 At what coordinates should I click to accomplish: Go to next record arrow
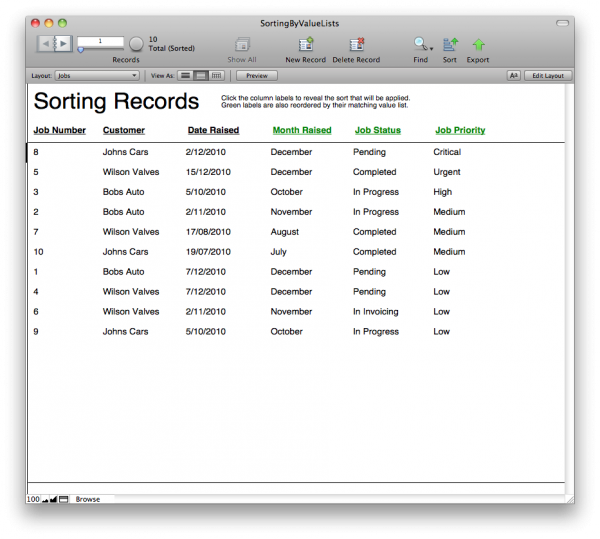click(64, 44)
